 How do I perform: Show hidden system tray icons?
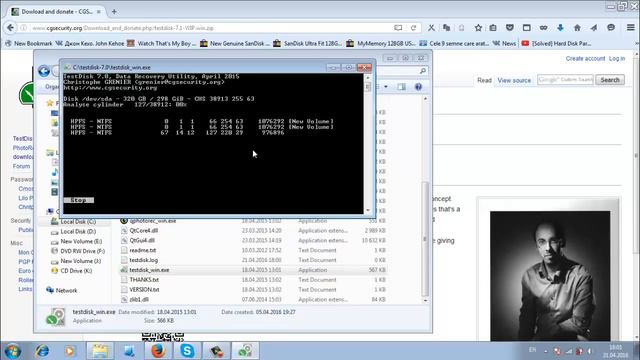(x=546, y=351)
